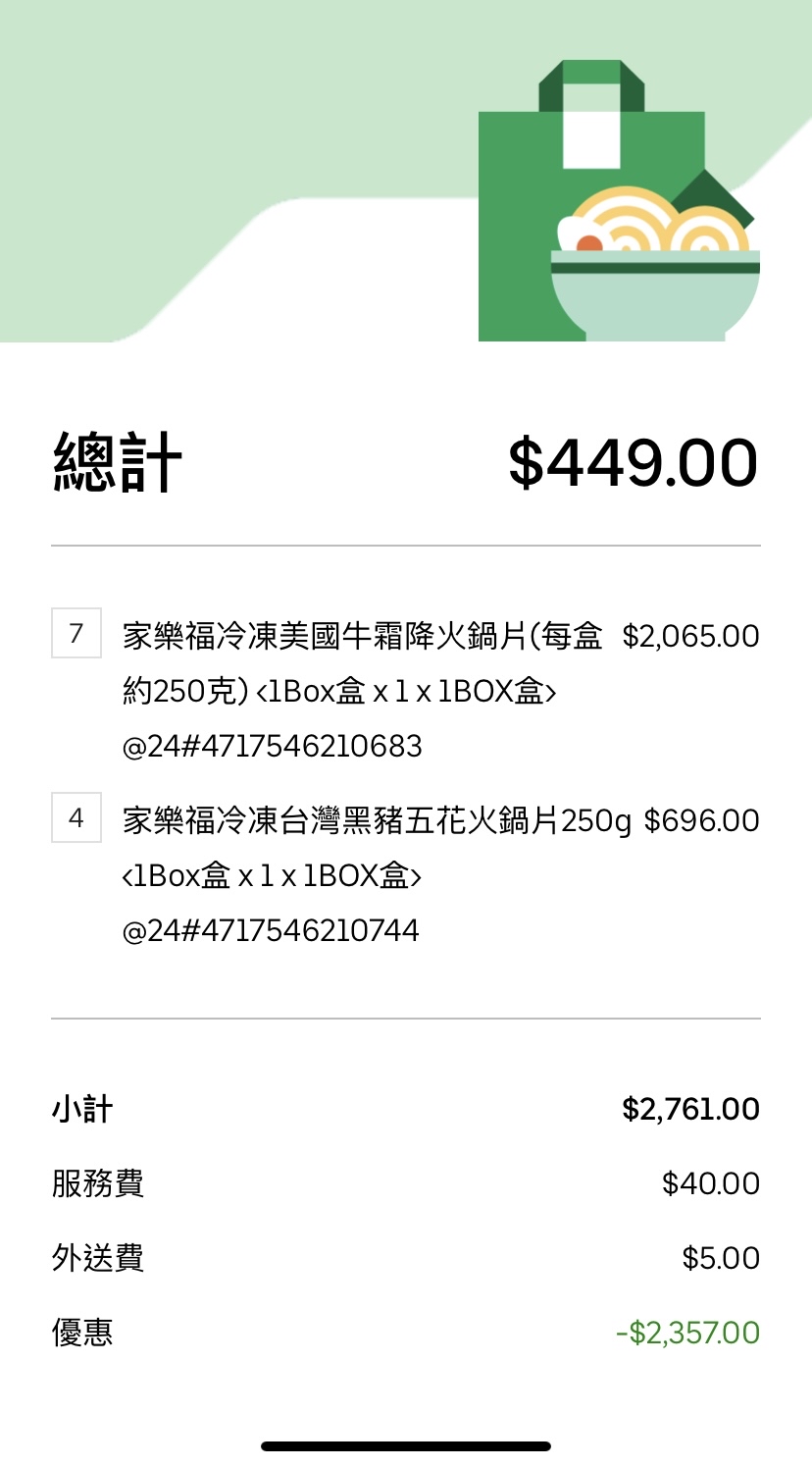Open the 美國牛霜降火鍋片 beef item
812x1467 pixels.
pos(361,636)
